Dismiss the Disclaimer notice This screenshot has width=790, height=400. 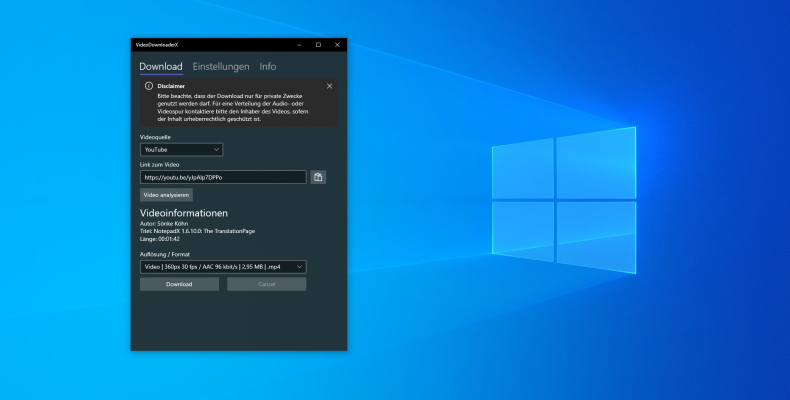(x=329, y=86)
